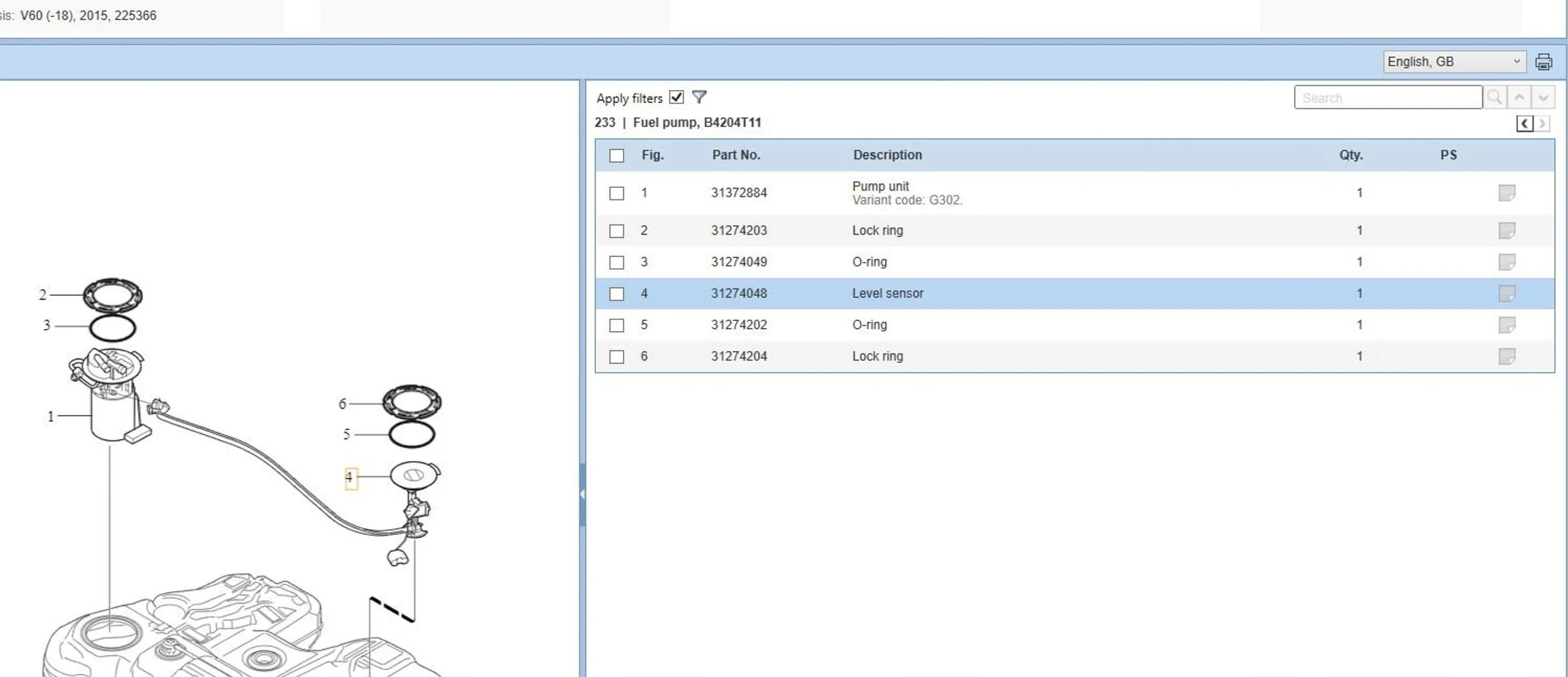The width and height of the screenshot is (1568, 677).
Task: Open note icon for Level sensor row
Action: 1507,293
